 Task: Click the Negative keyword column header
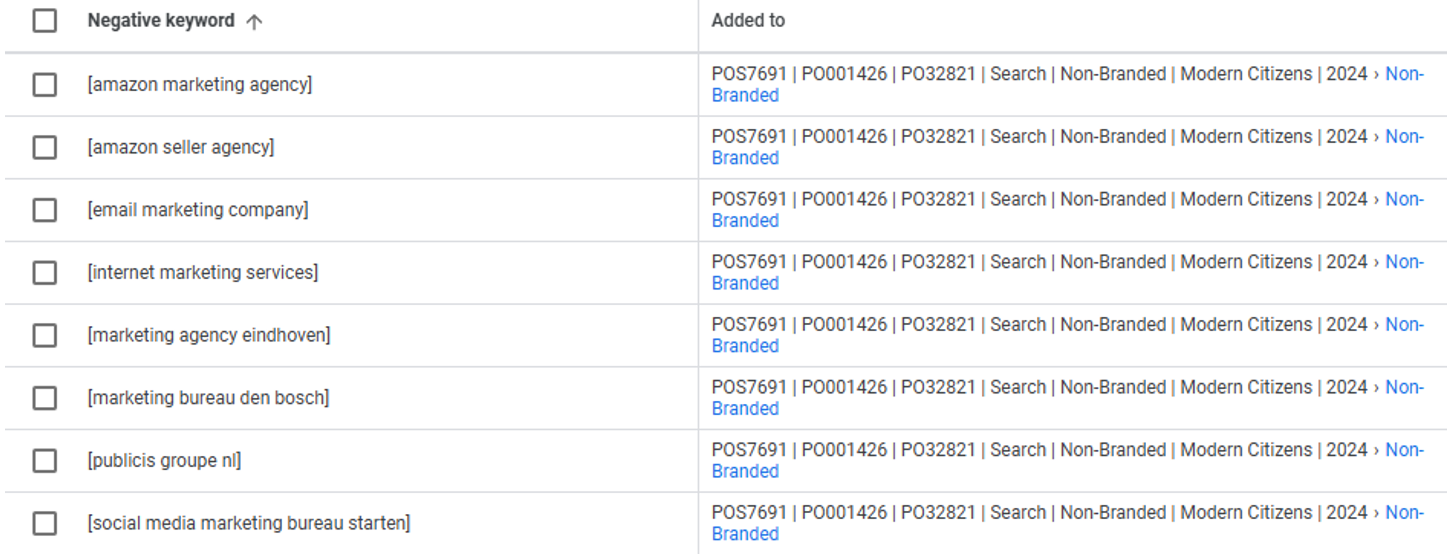[161, 21]
